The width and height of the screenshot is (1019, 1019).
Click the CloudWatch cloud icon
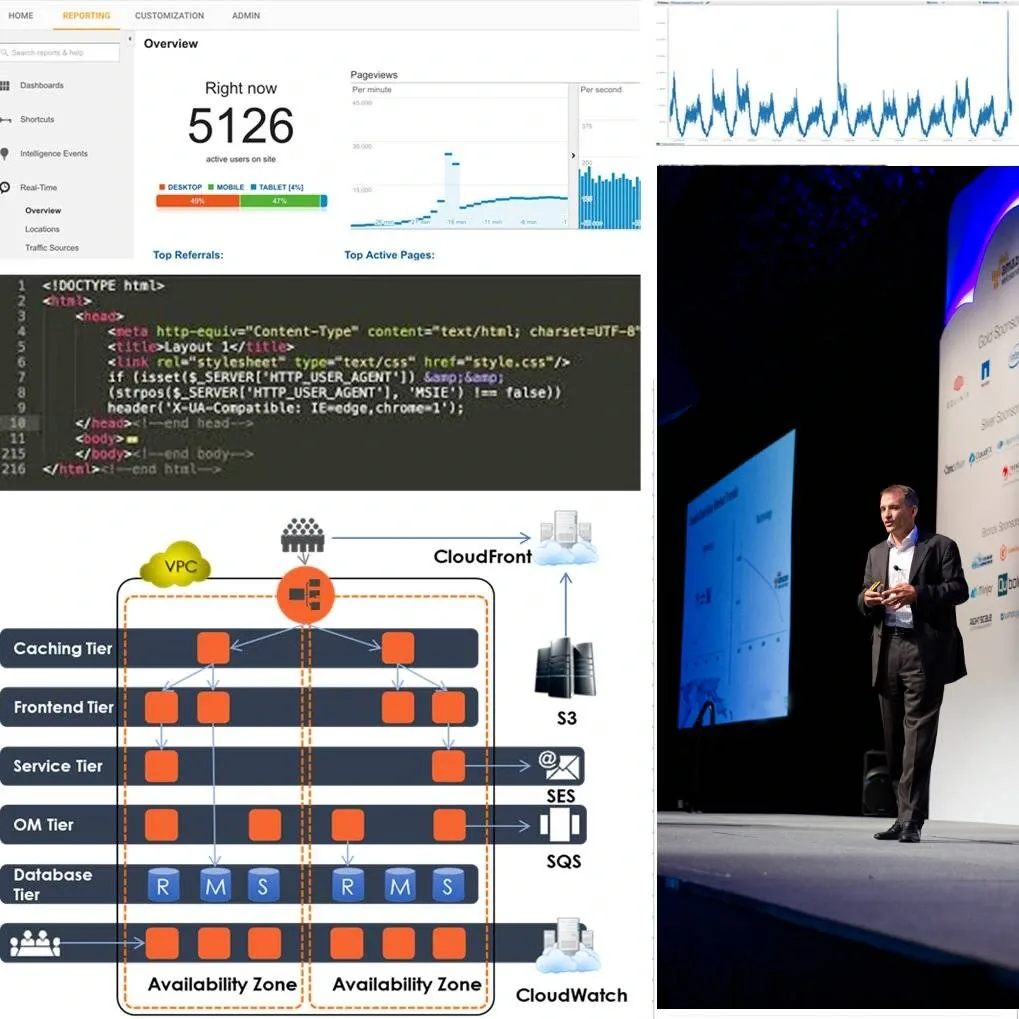tap(567, 946)
